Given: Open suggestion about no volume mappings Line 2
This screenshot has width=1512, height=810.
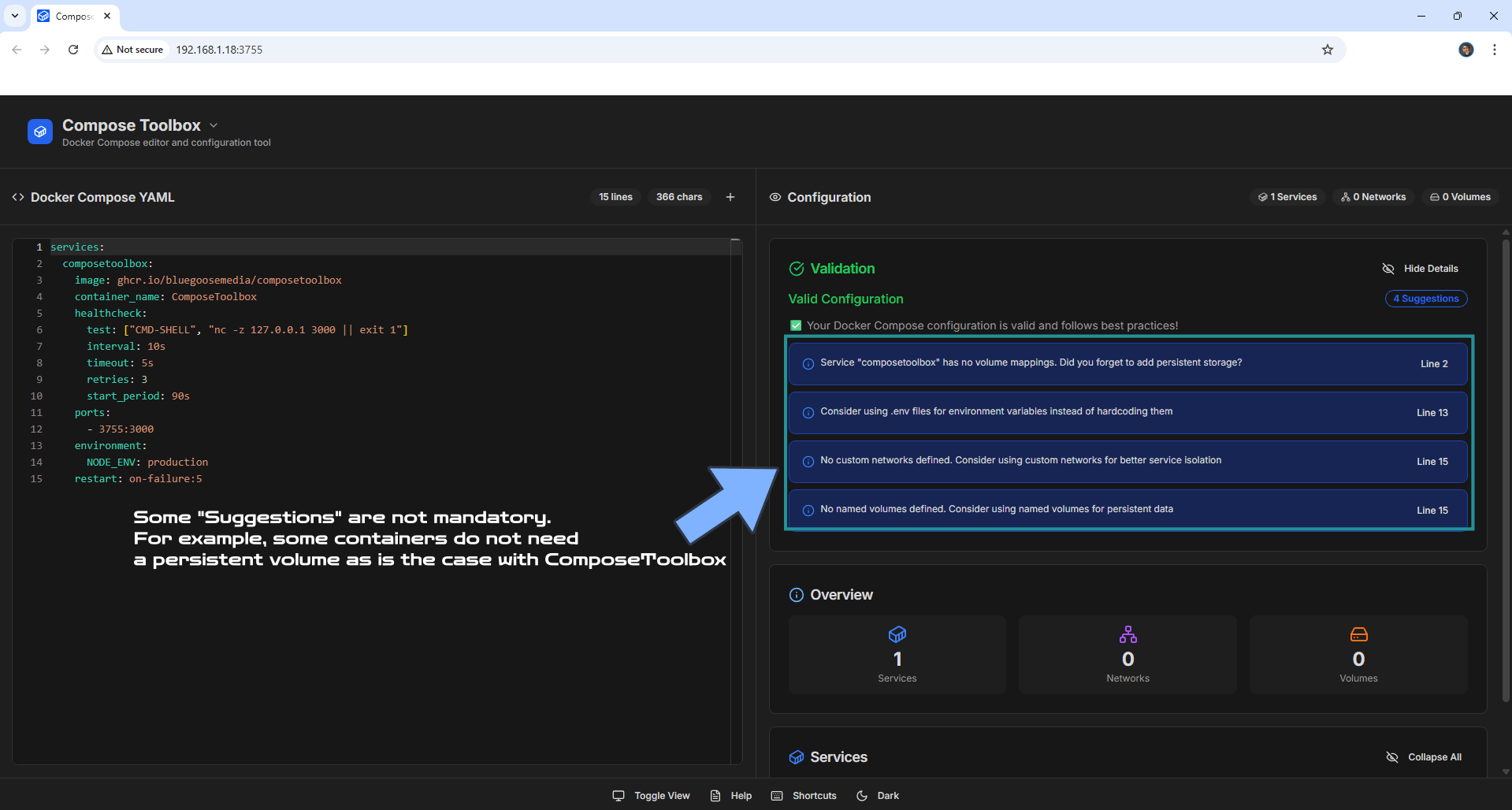Looking at the screenshot, I should [1127, 363].
